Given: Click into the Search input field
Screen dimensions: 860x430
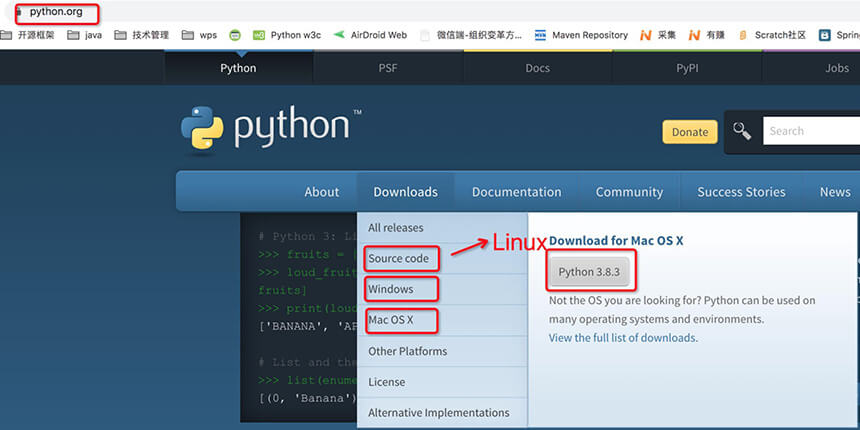Looking at the screenshot, I should 811,131.
